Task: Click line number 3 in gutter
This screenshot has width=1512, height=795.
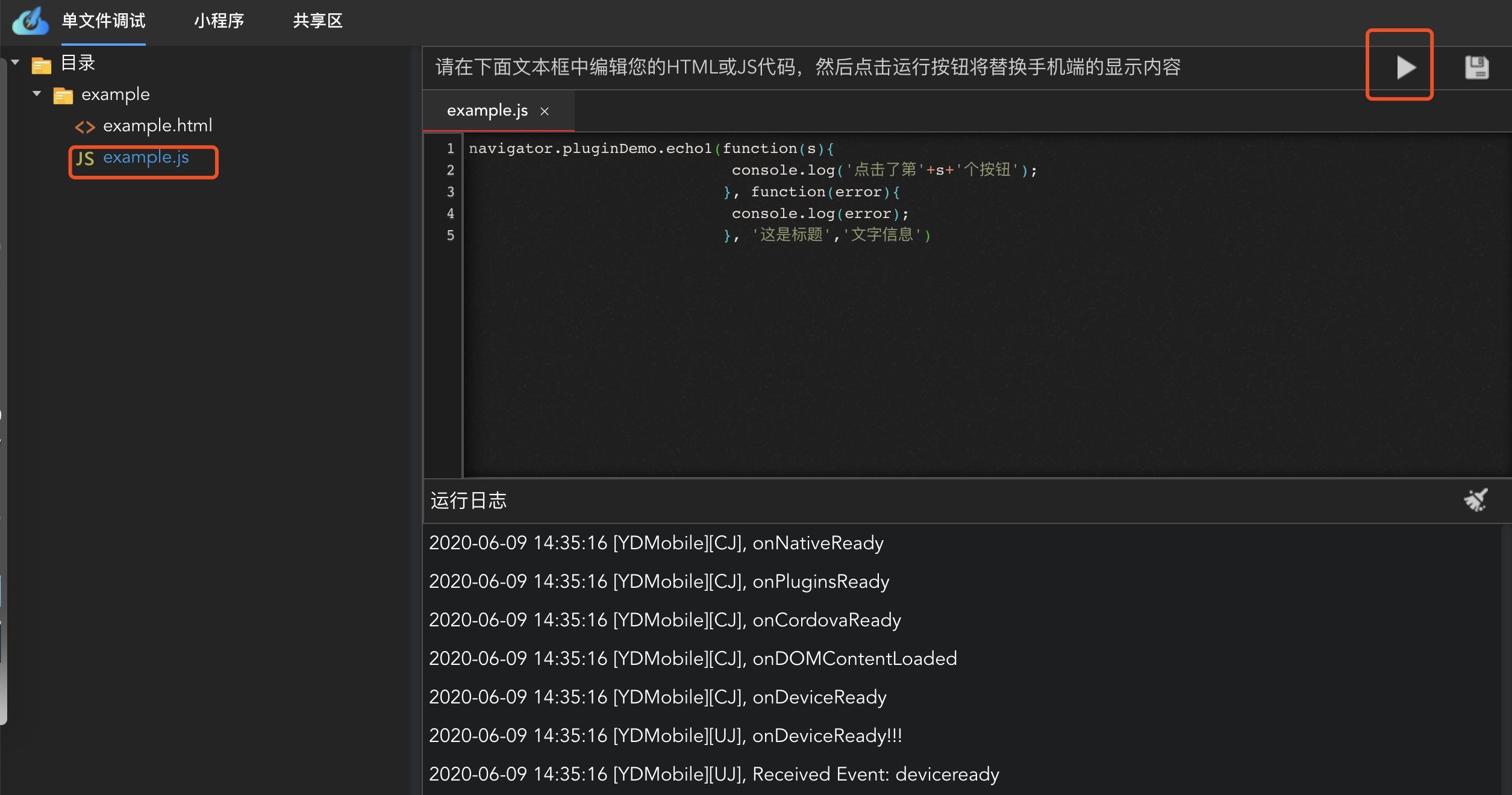Action: 450,192
